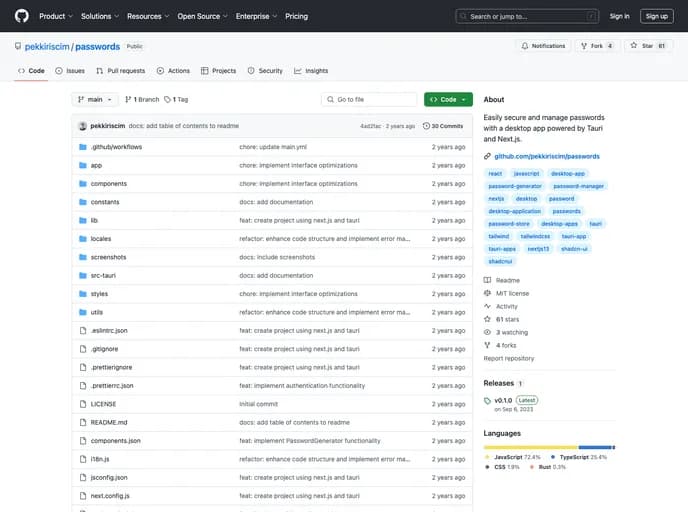Switch to the Pull requests tab
The width and height of the screenshot is (688, 512).
[121, 71]
